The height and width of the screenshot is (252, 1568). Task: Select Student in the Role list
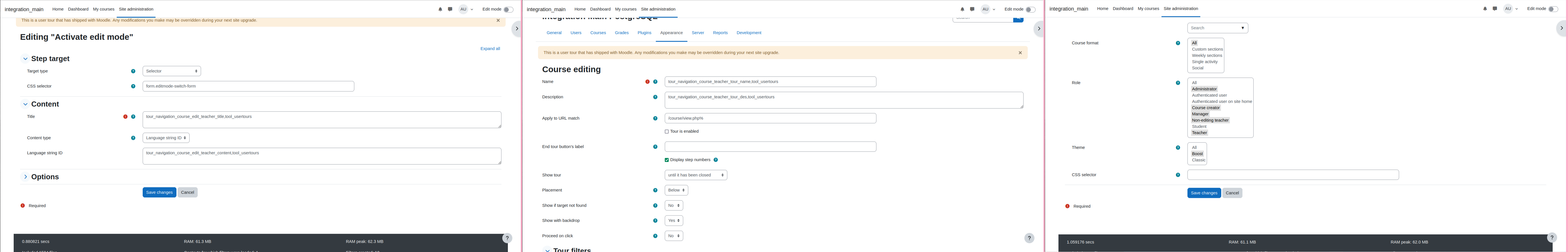pyautogui.click(x=1199, y=127)
